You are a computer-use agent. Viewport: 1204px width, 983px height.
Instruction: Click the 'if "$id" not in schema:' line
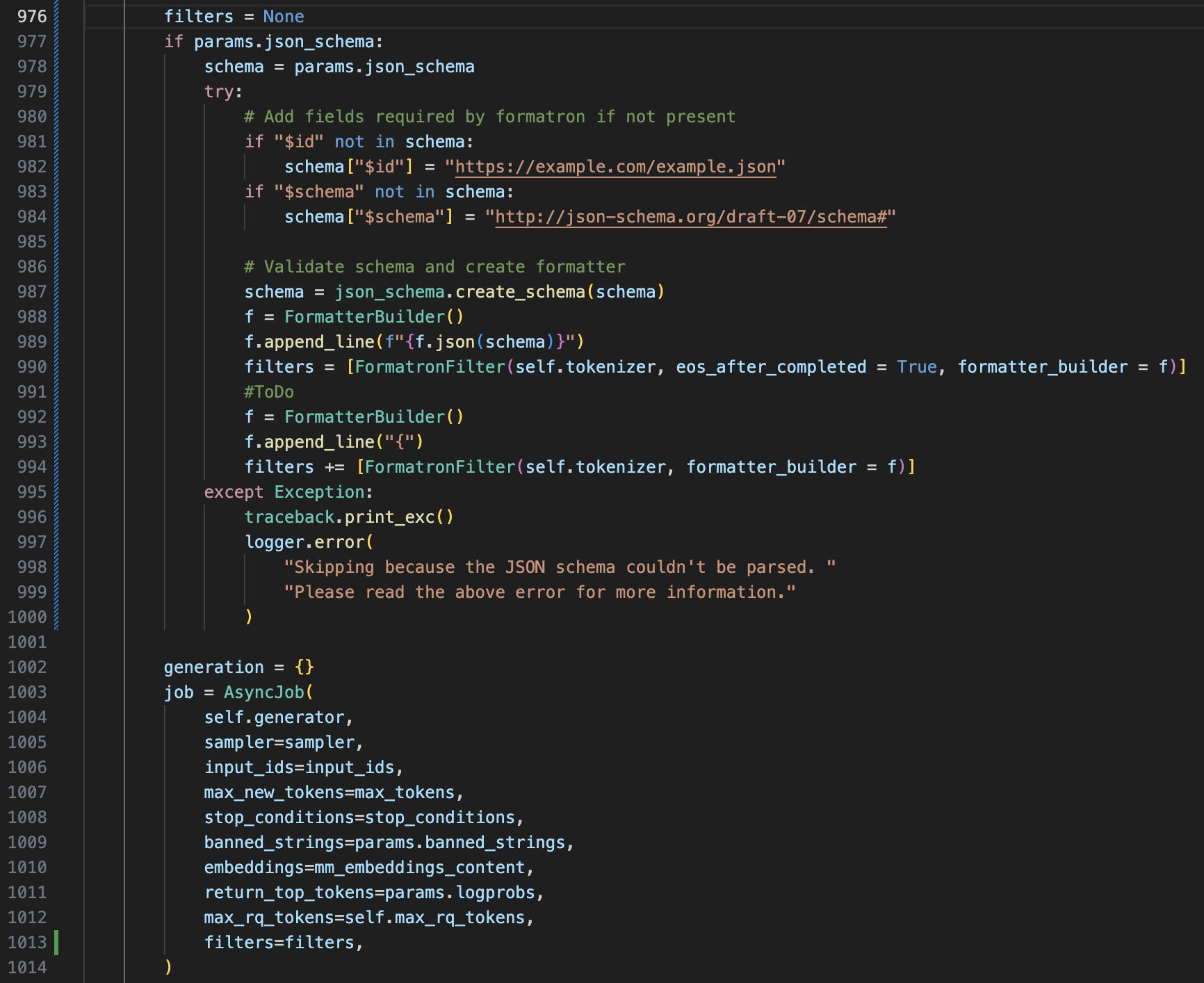[359, 142]
